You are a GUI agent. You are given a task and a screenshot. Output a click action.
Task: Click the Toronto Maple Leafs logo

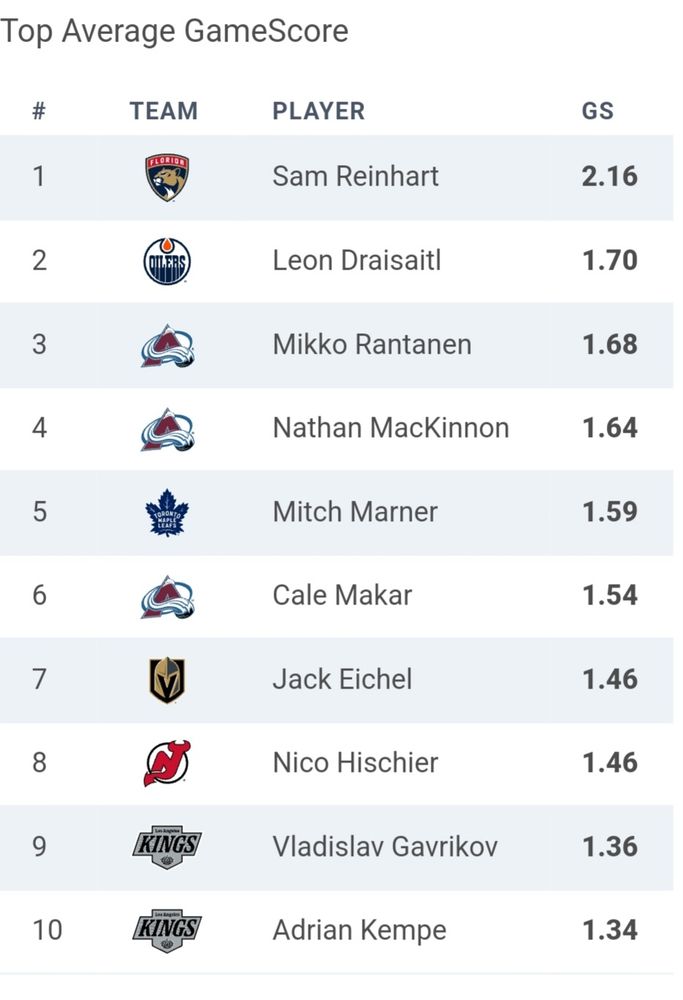click(167, 513)
